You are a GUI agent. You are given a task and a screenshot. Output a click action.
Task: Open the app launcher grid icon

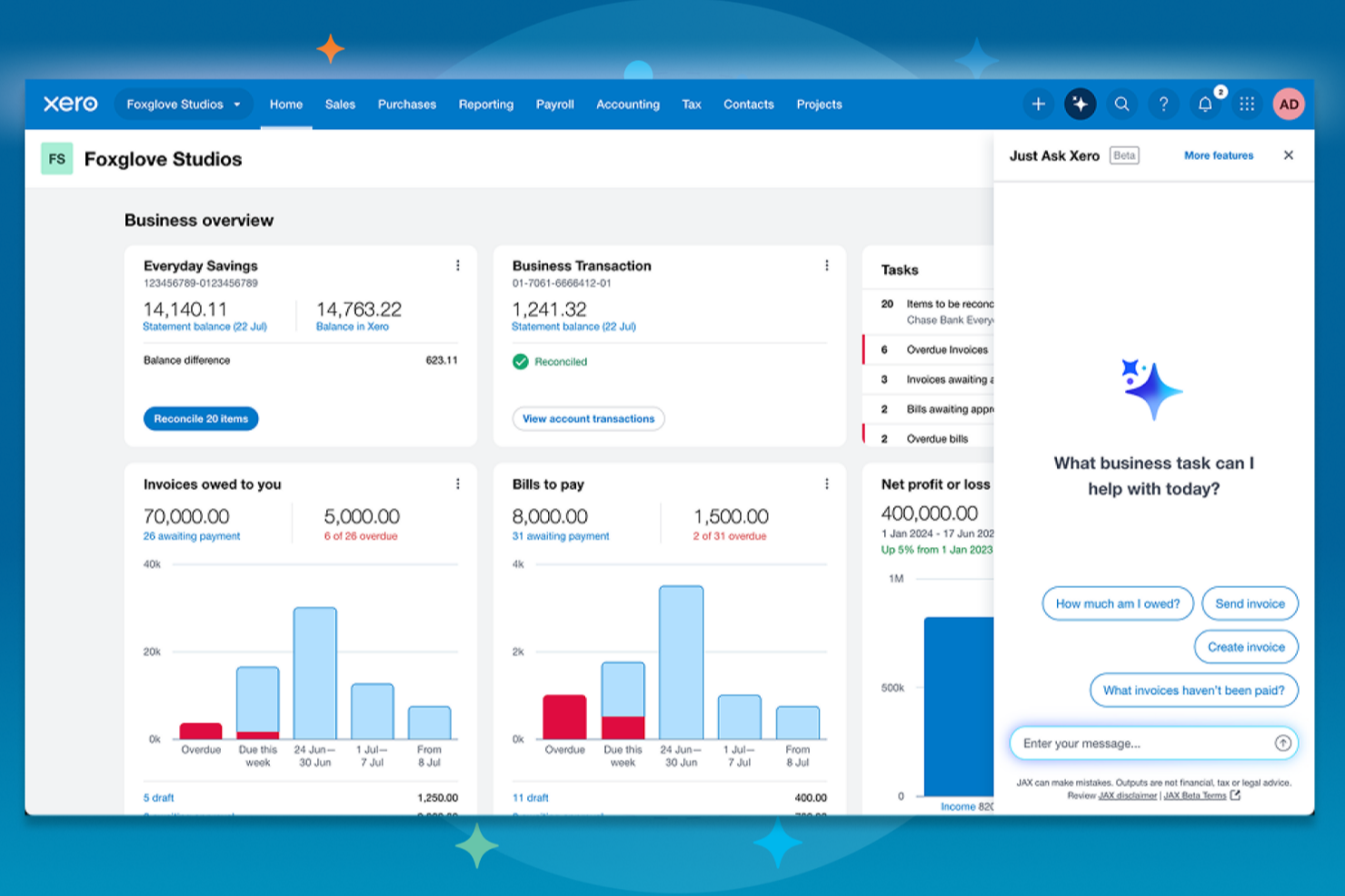(x=1247, y=104)
